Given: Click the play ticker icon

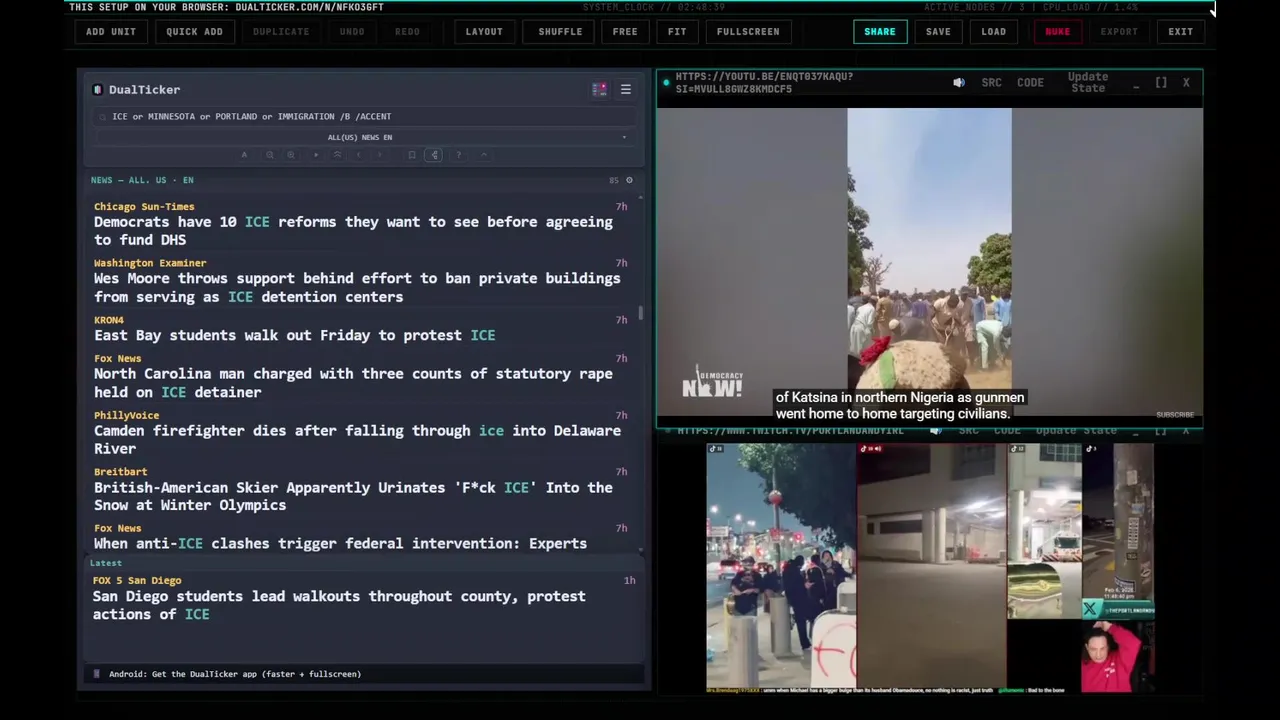Looking at the screenshot, I should coord(316,155).
